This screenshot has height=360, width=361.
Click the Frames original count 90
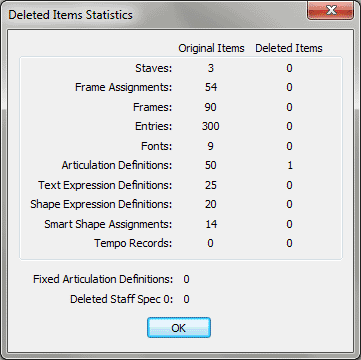(x=211, y=107)
